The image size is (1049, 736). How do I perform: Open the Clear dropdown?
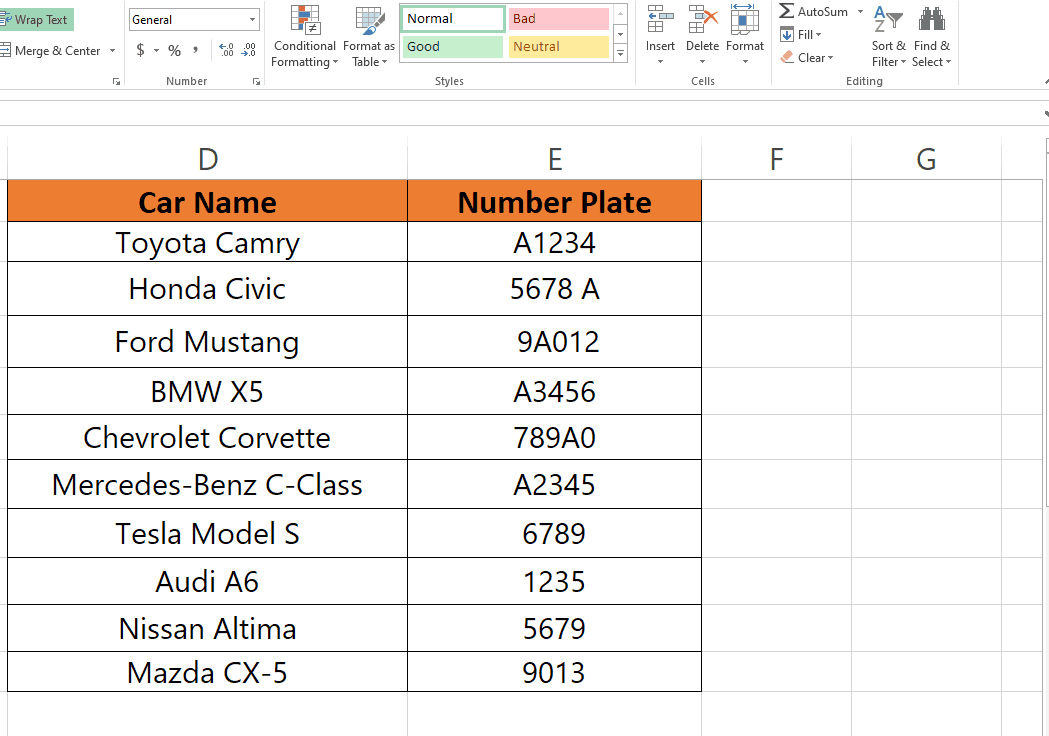point(807,58)
